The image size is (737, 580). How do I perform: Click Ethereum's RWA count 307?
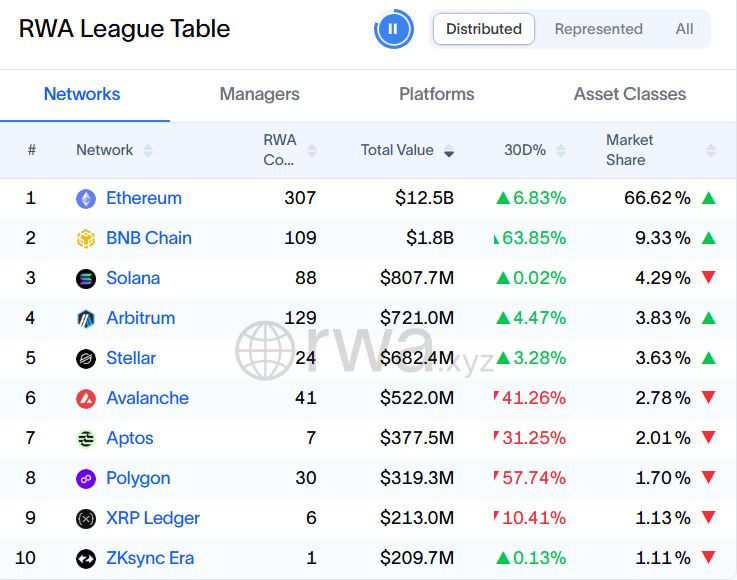(300, 198)
